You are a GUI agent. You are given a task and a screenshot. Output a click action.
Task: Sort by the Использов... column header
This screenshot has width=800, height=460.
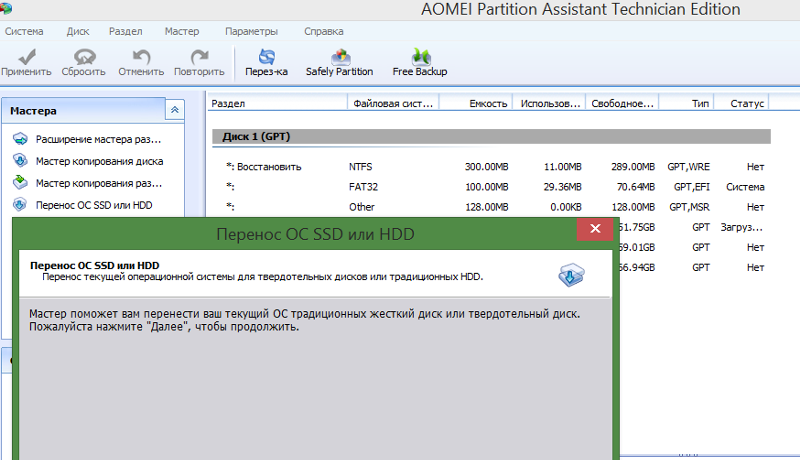pyautogui.click(x=549, y=103)
